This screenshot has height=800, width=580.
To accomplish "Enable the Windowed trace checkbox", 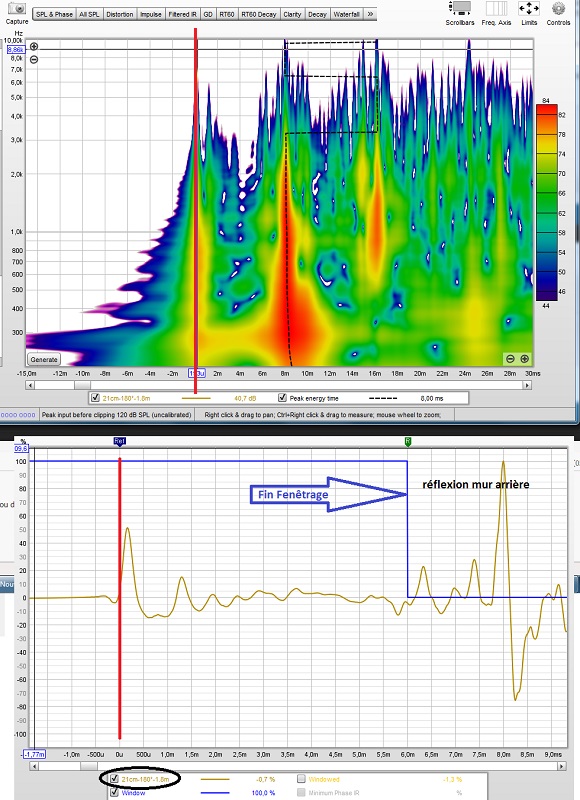I will (x=301, y=779).
